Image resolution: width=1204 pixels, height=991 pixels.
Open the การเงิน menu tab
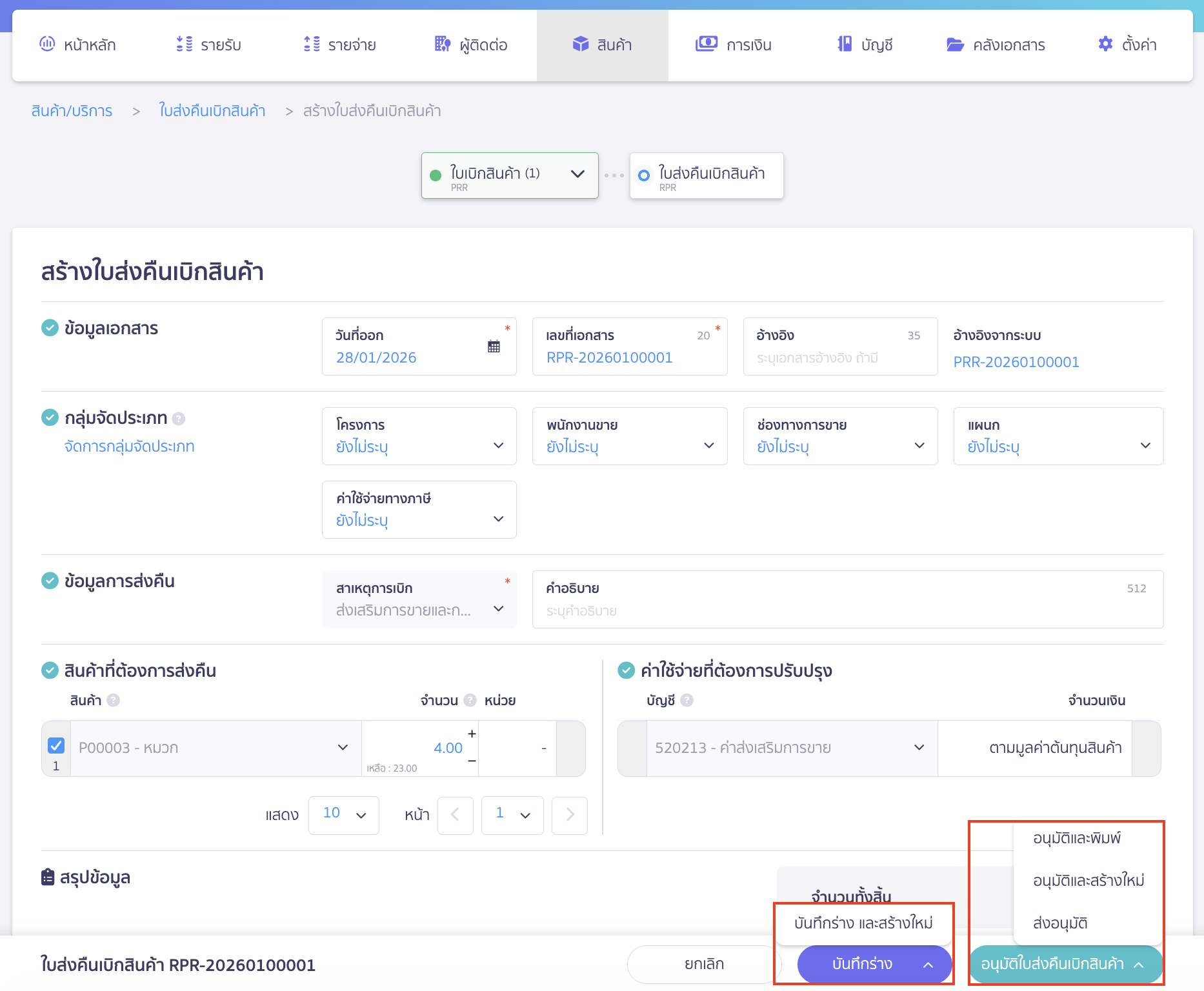[x=734, y=45]
